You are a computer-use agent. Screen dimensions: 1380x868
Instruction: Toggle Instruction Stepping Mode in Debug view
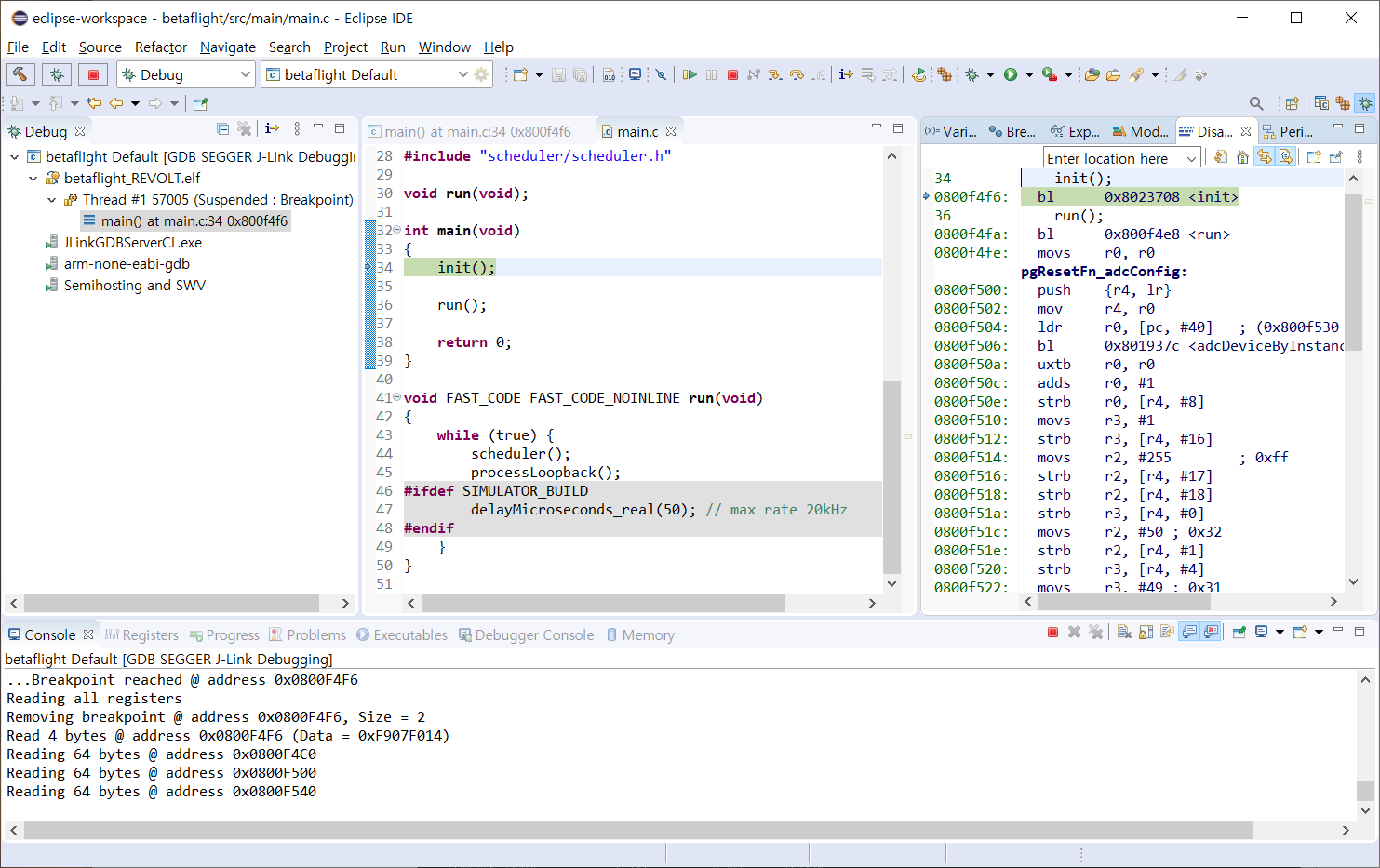(x=272, y=129)
